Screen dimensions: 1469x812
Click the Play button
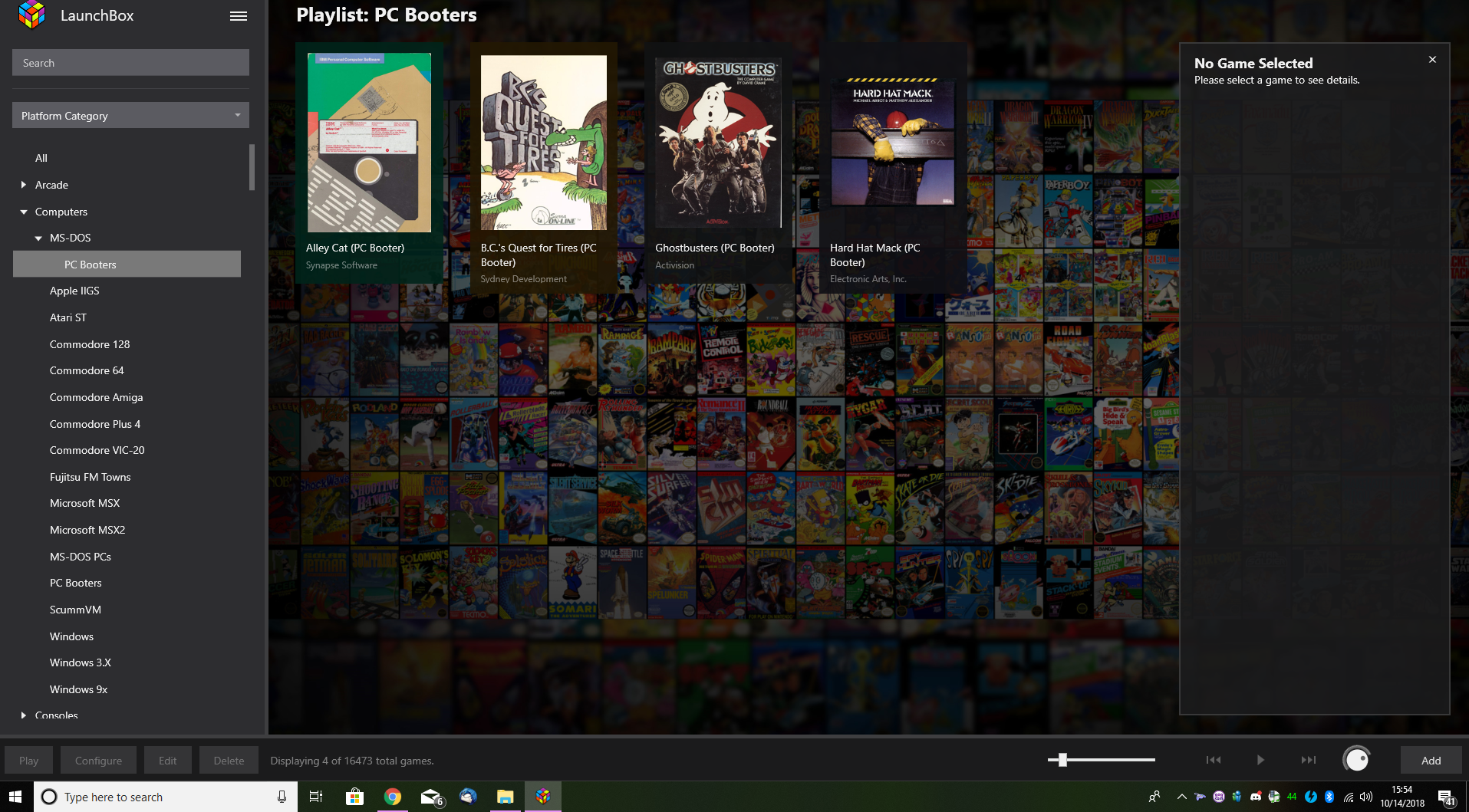coord(29,761)
